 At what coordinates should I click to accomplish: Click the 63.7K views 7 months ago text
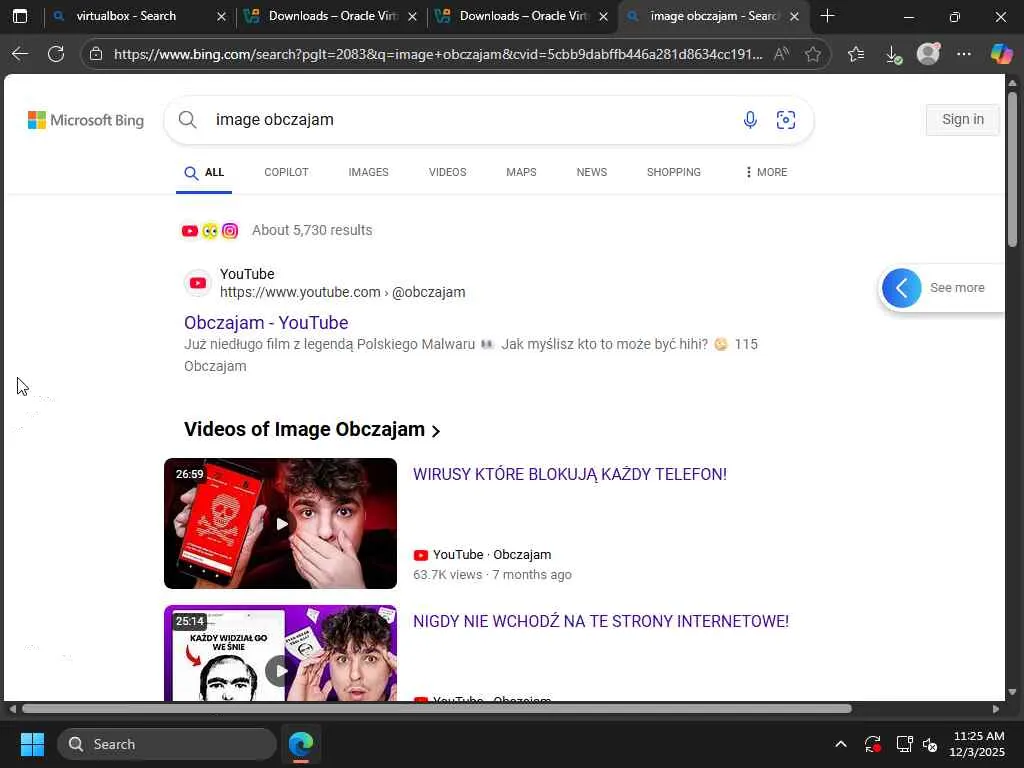(x=492, y=575)
